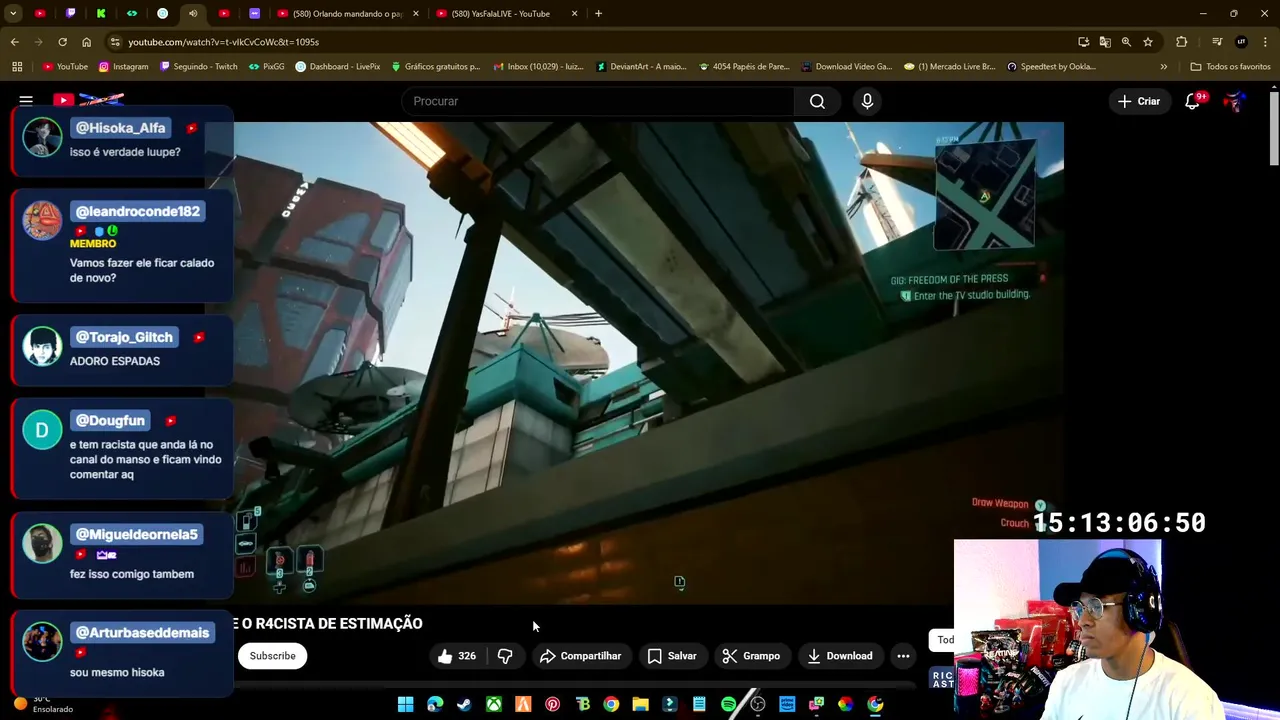
Task: Open Mercado Livre bookmark
Action: (949, 67)
